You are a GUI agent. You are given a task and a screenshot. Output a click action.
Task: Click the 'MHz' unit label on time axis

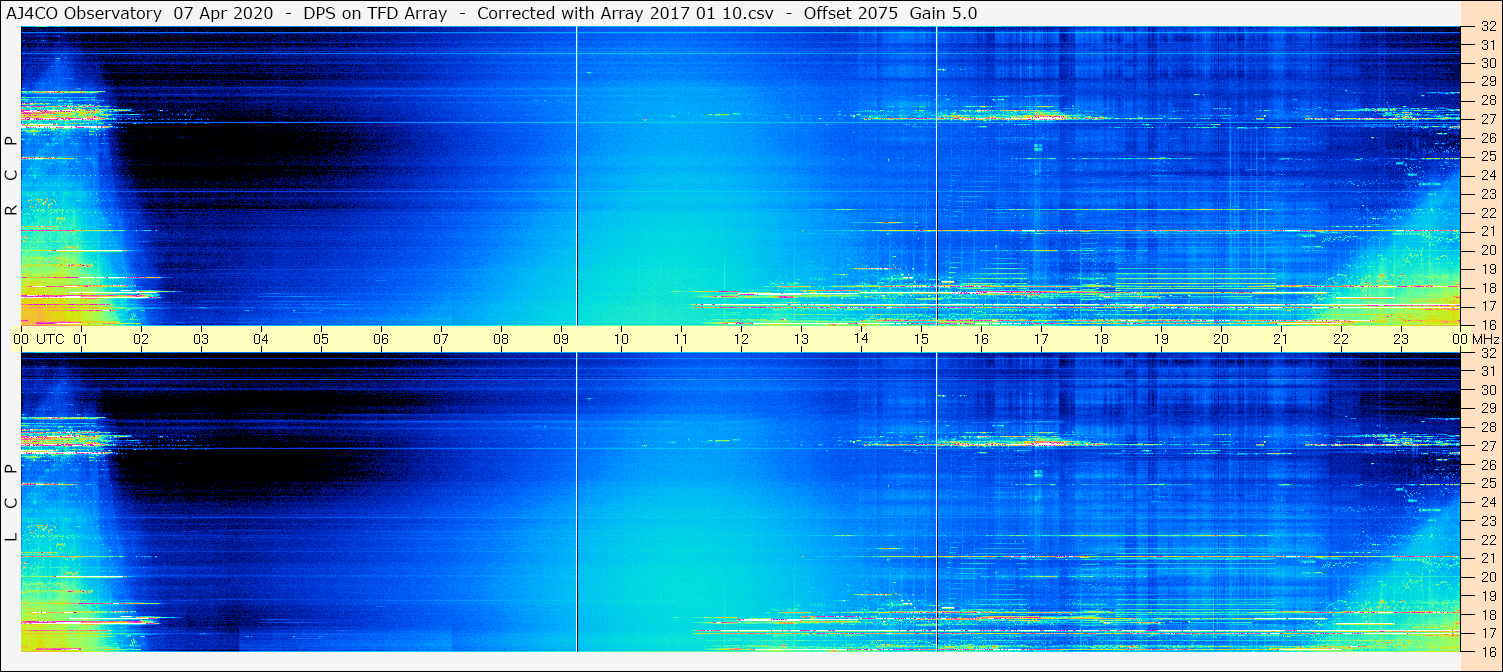1484,339
